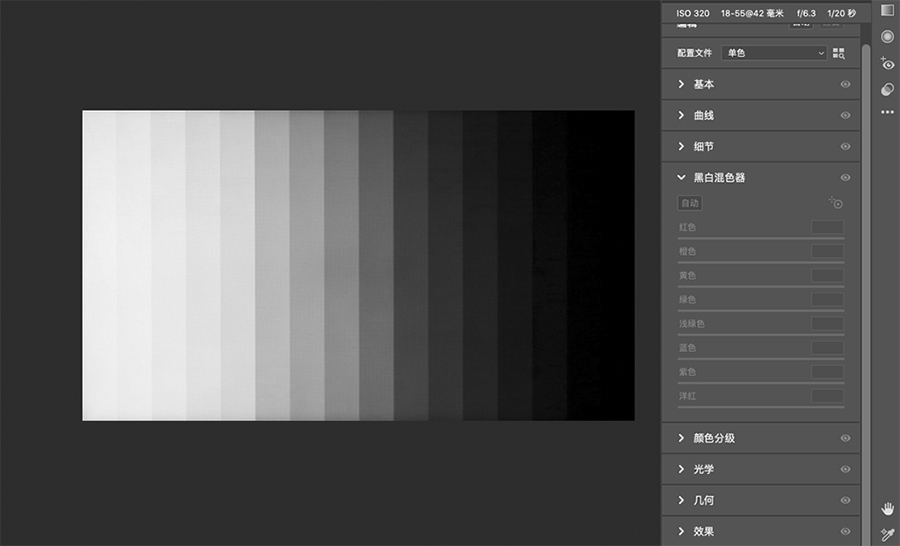The width and height of the screenshot is (900, 546).
Task: Activate the B&W mixer targeted adjustment tool
Action: 836,203
